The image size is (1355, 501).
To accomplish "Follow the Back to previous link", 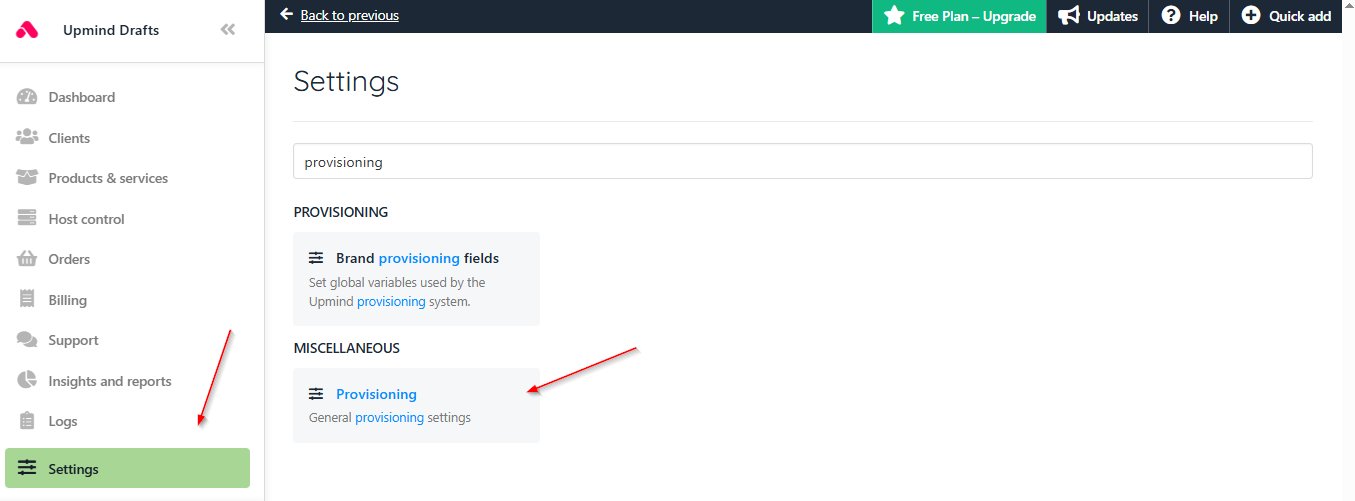I will pos(349,15).
